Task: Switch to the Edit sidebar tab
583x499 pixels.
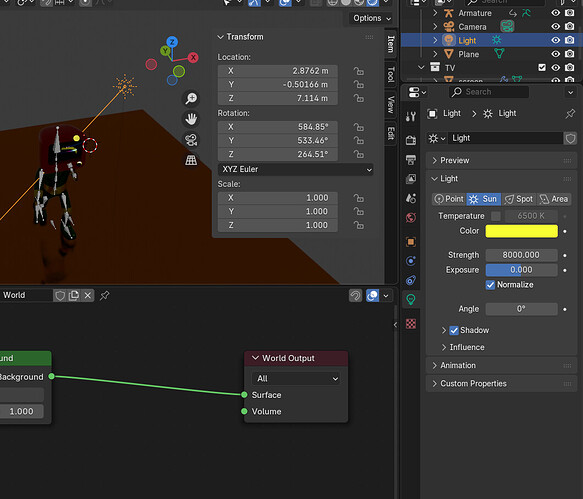Action: [x=390, y=133]
